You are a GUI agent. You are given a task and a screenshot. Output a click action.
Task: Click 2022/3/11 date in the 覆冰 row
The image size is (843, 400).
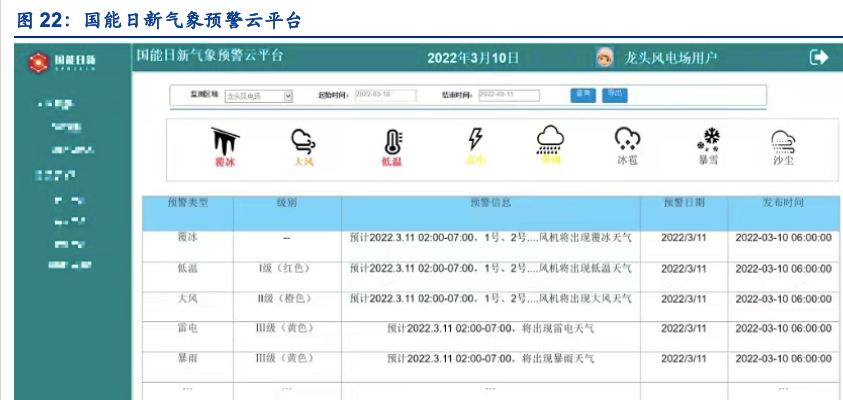point(684,237)
